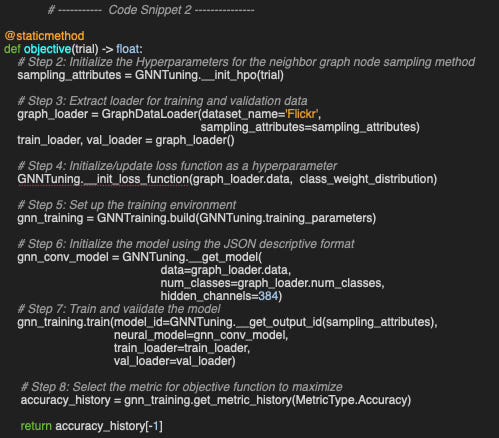
Task: Click the 'Code Snippet 2' comment header
Action: click(151, 10)
